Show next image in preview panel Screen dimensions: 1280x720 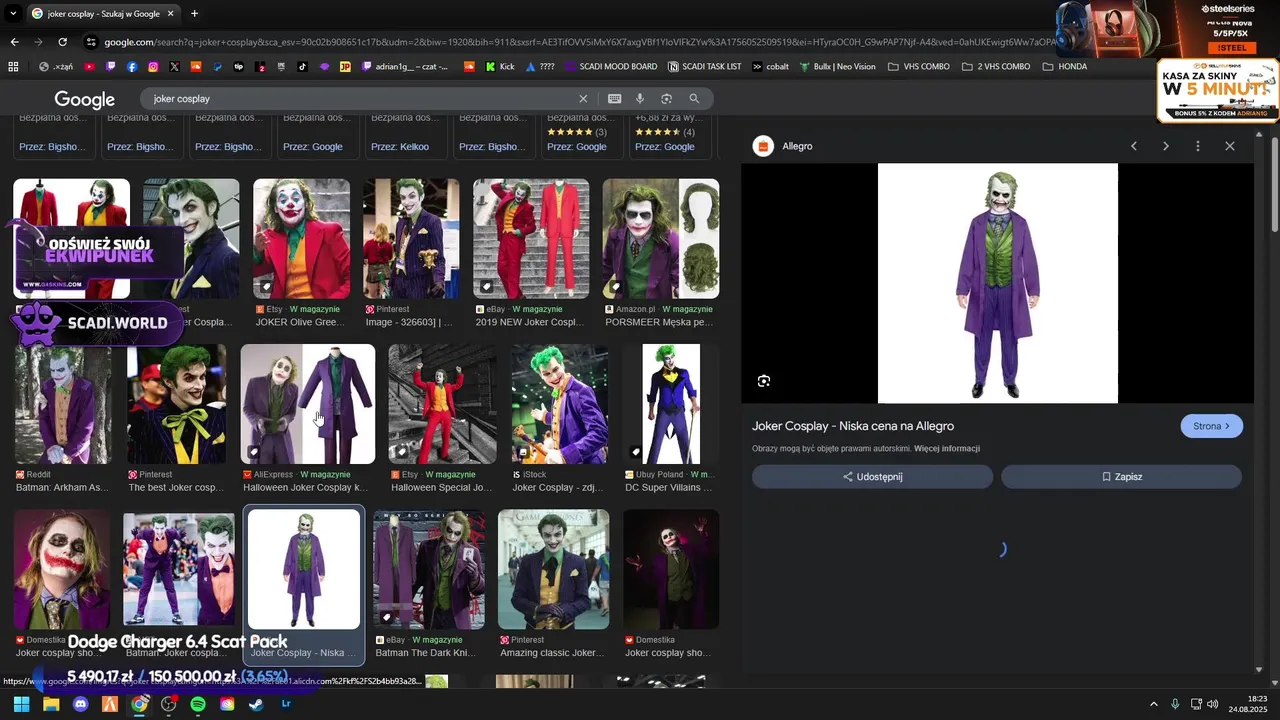pos(1165,146)
